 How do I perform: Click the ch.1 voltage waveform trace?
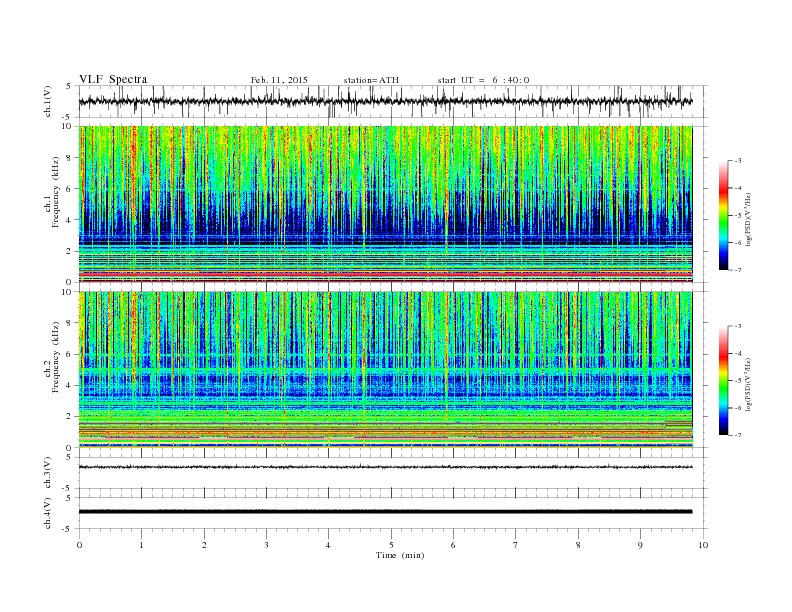point(385,101)
